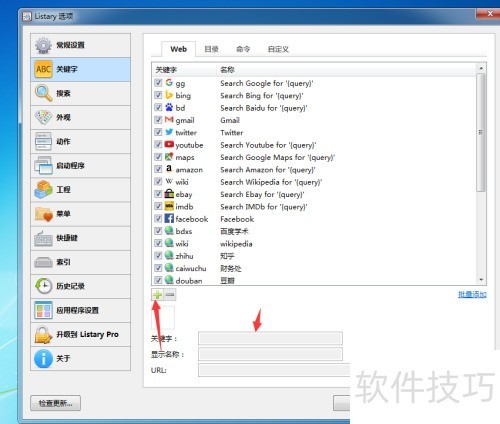Open the 工程 projects section
The image size is (500, 424).
coord(80,190)
